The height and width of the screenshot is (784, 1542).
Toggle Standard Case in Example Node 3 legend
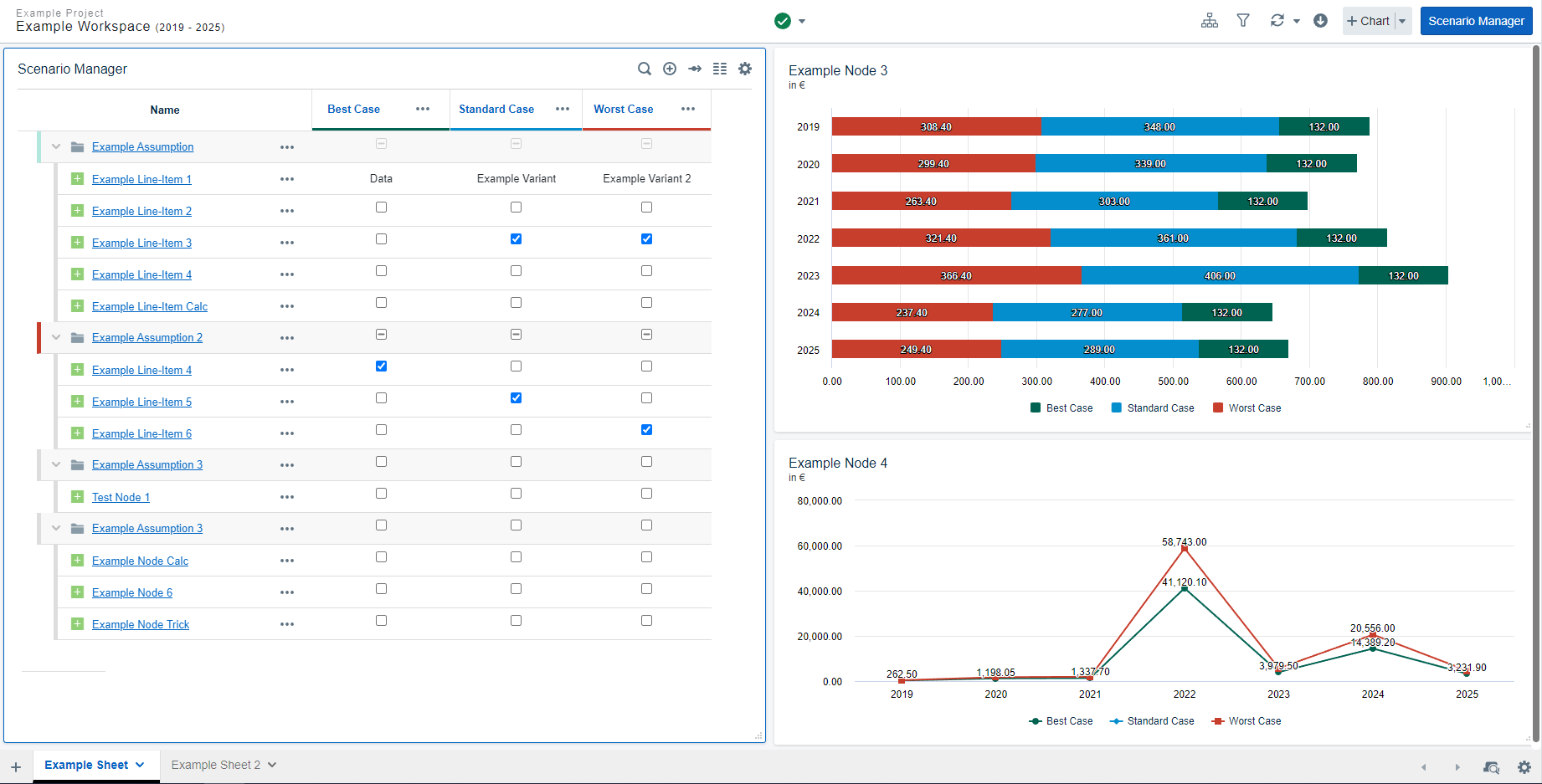1153,407
